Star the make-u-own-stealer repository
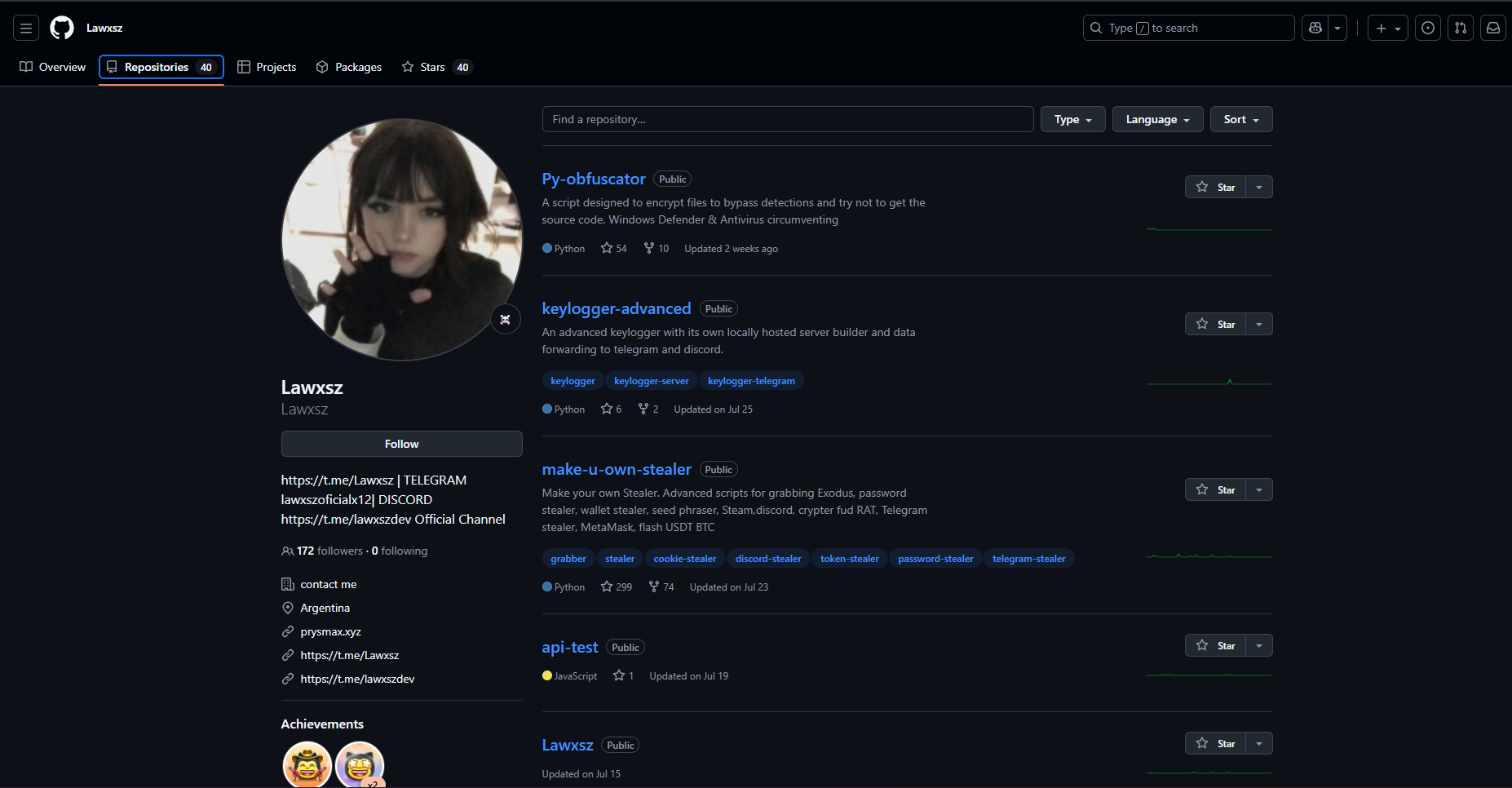1512x788 pixels. [x=1215, y=489]
